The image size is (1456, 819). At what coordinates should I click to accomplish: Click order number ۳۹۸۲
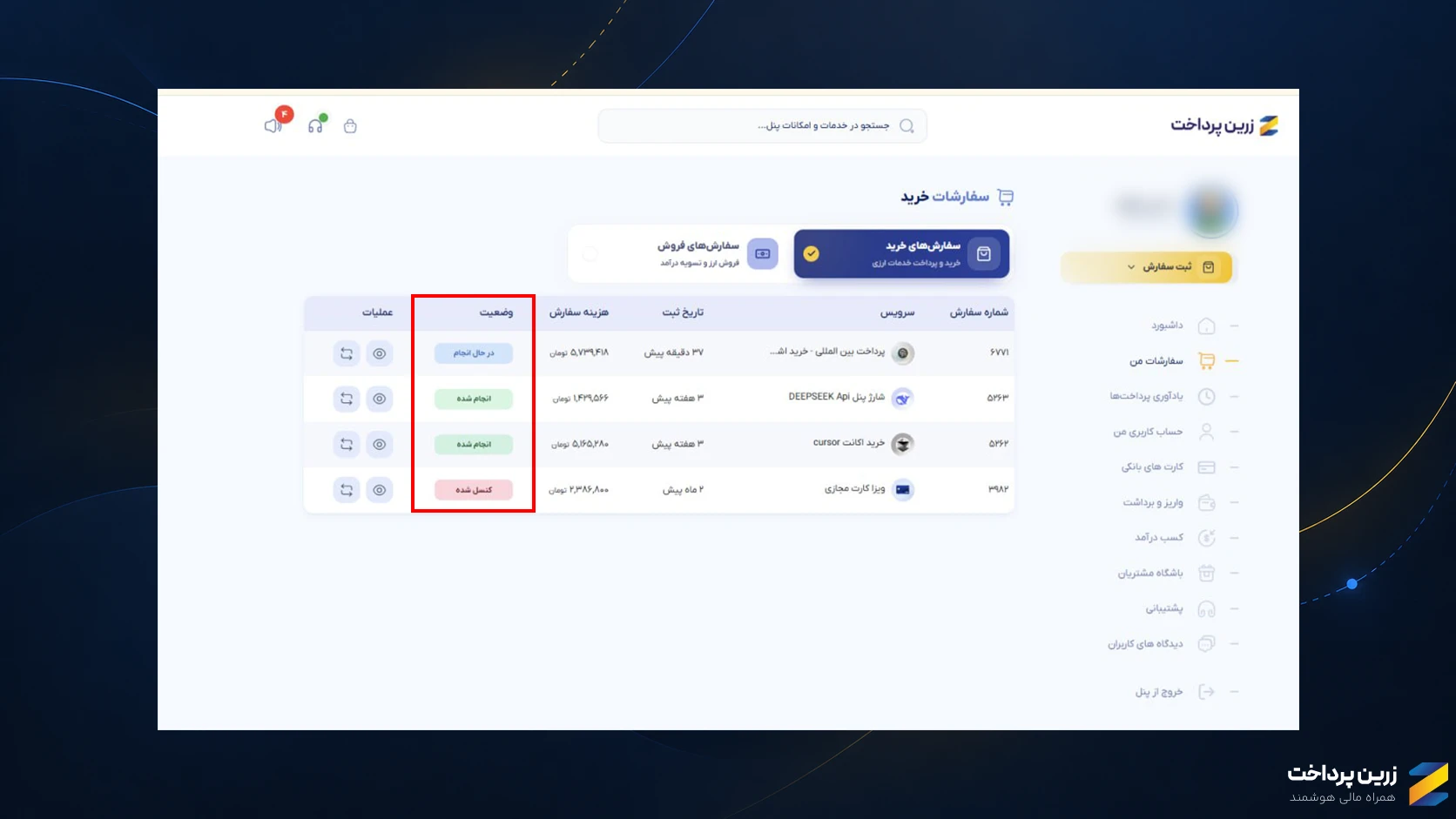(998, 489)
